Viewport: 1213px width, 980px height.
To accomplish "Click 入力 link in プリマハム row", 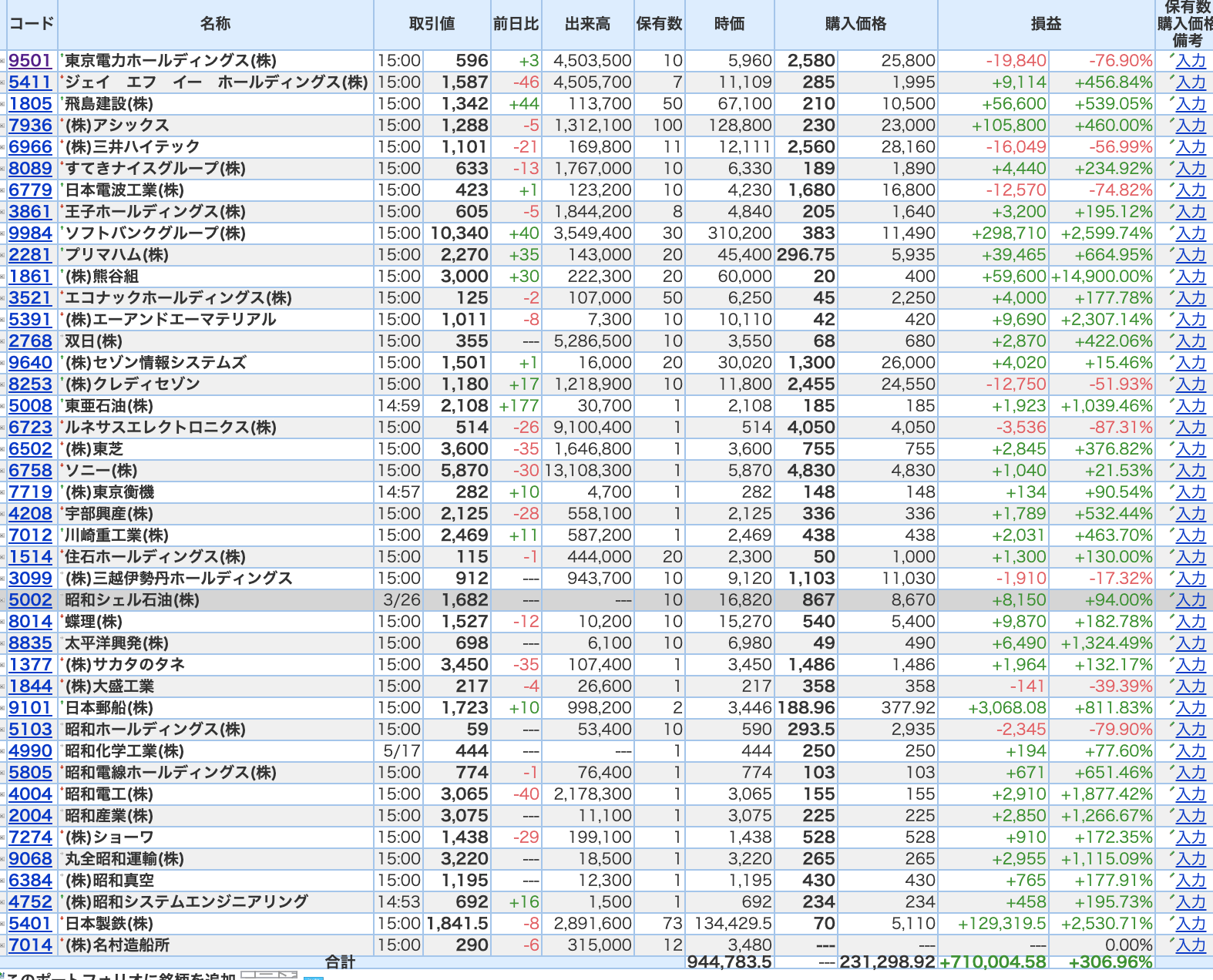I will coord(1191,255).
